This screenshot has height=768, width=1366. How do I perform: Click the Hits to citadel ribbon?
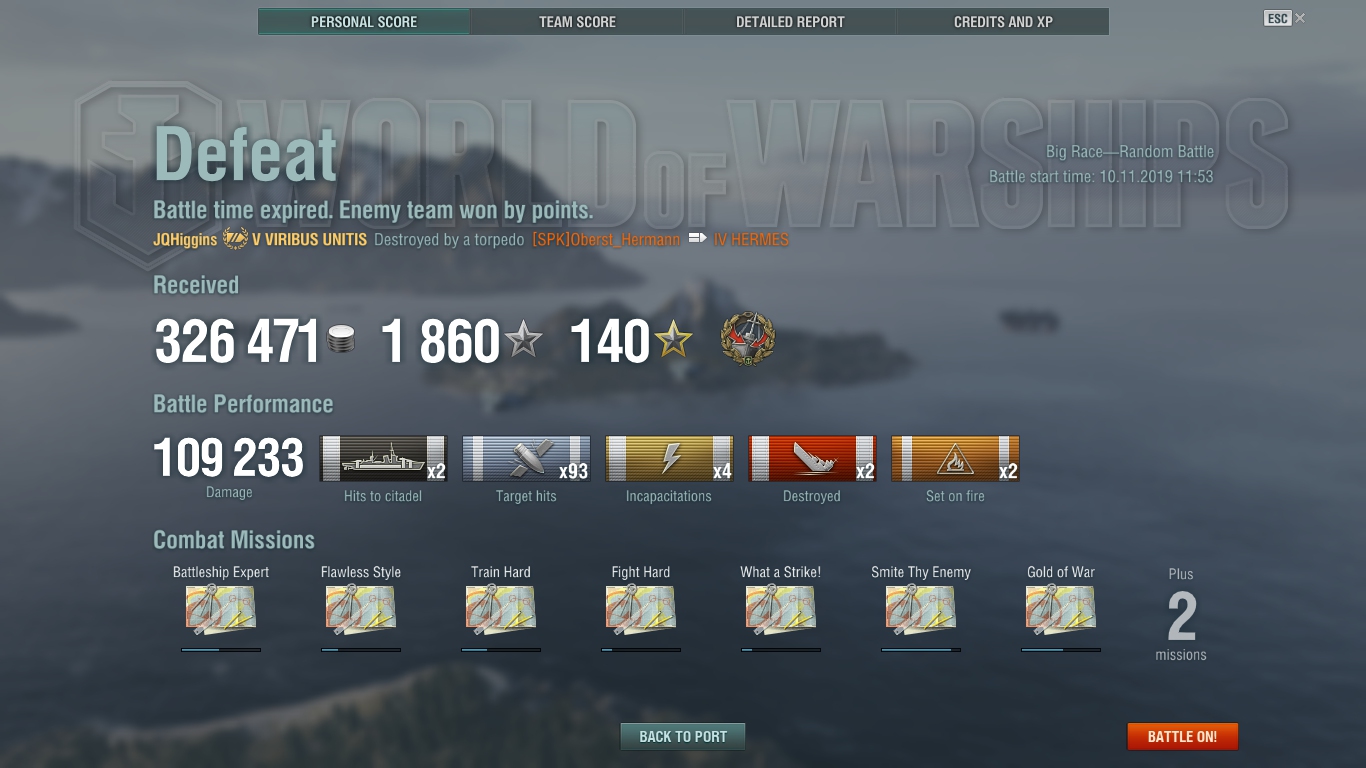point(383,459)
